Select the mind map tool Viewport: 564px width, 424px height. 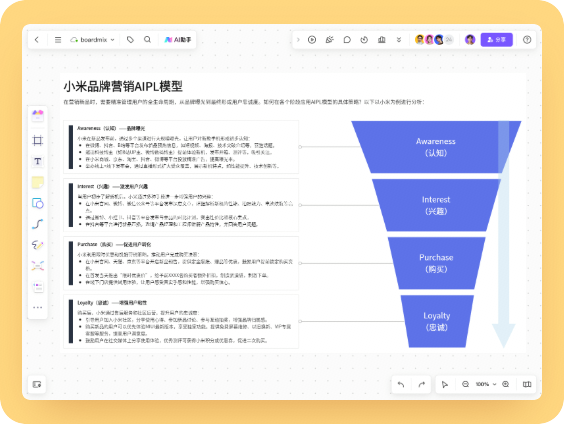click(x=38, y=266)
